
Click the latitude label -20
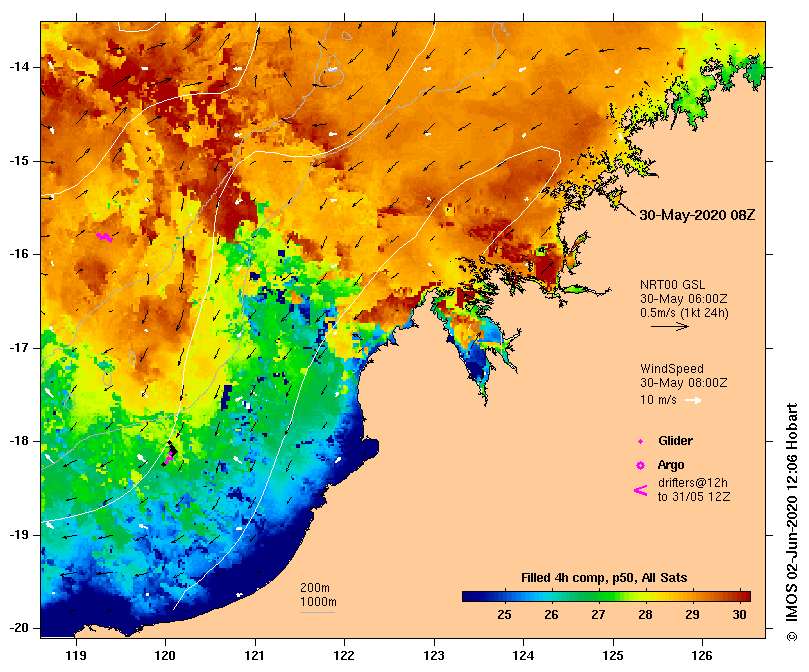tap(20, 628)
